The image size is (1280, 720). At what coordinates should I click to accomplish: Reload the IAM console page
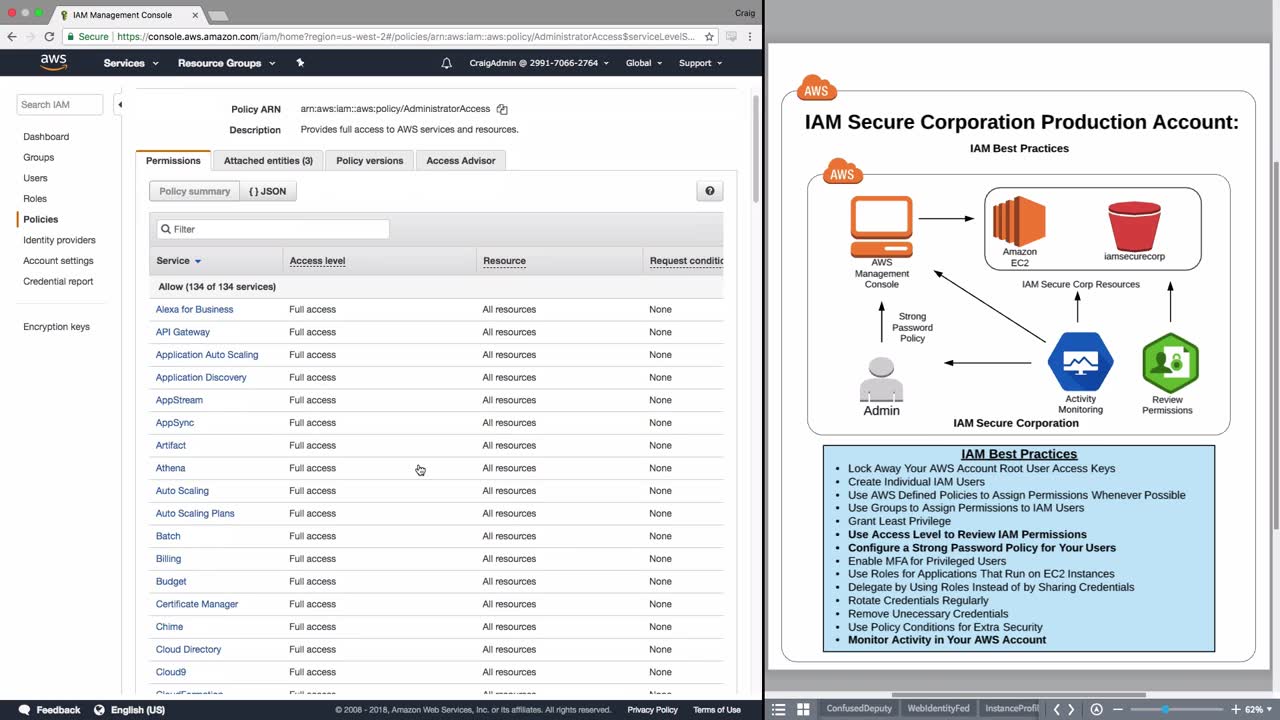tap(49, 36)
